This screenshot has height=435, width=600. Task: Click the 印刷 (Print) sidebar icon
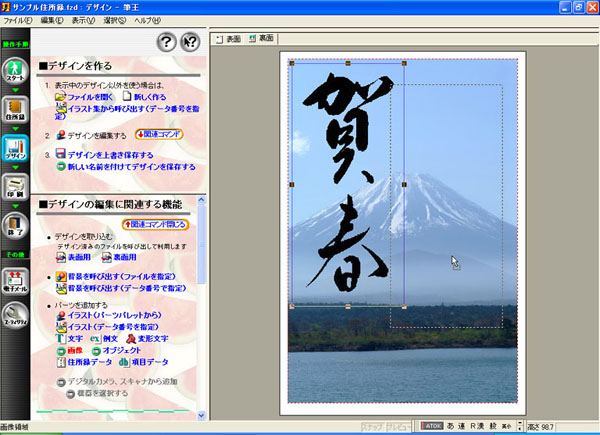click(15, 187)
